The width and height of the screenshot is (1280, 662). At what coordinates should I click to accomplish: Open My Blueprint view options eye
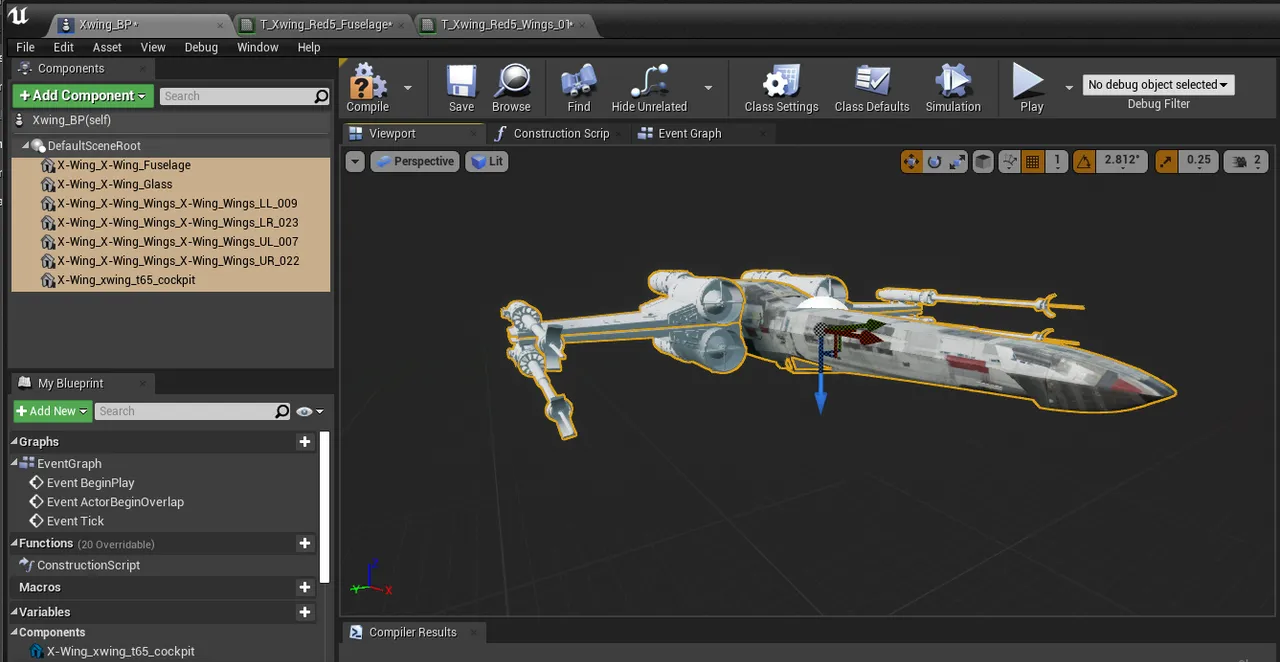pyautogui.click(x=309, y=411)
